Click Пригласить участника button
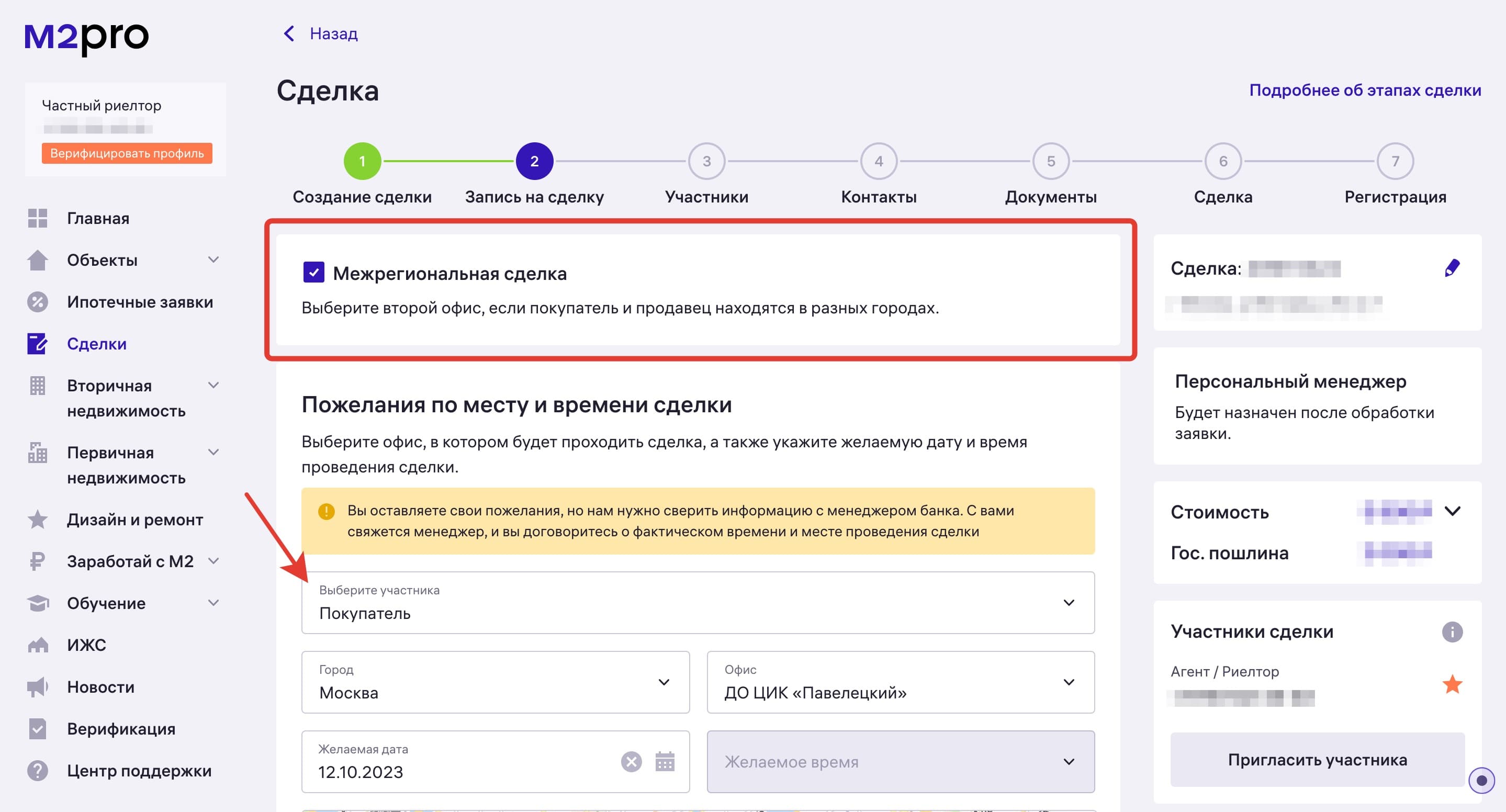 pyautogui.click(x=1317, y=760)
